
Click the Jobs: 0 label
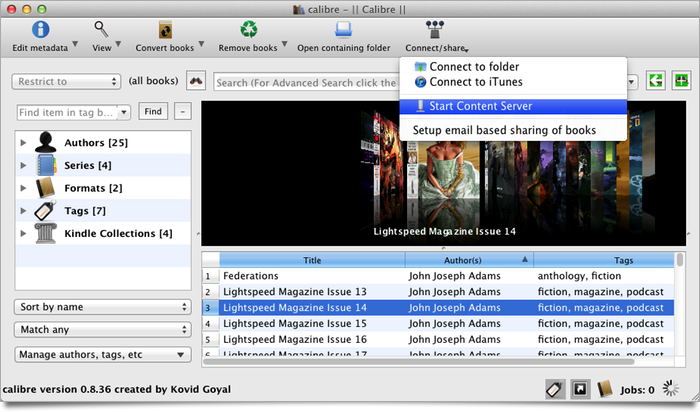(637, 390)
